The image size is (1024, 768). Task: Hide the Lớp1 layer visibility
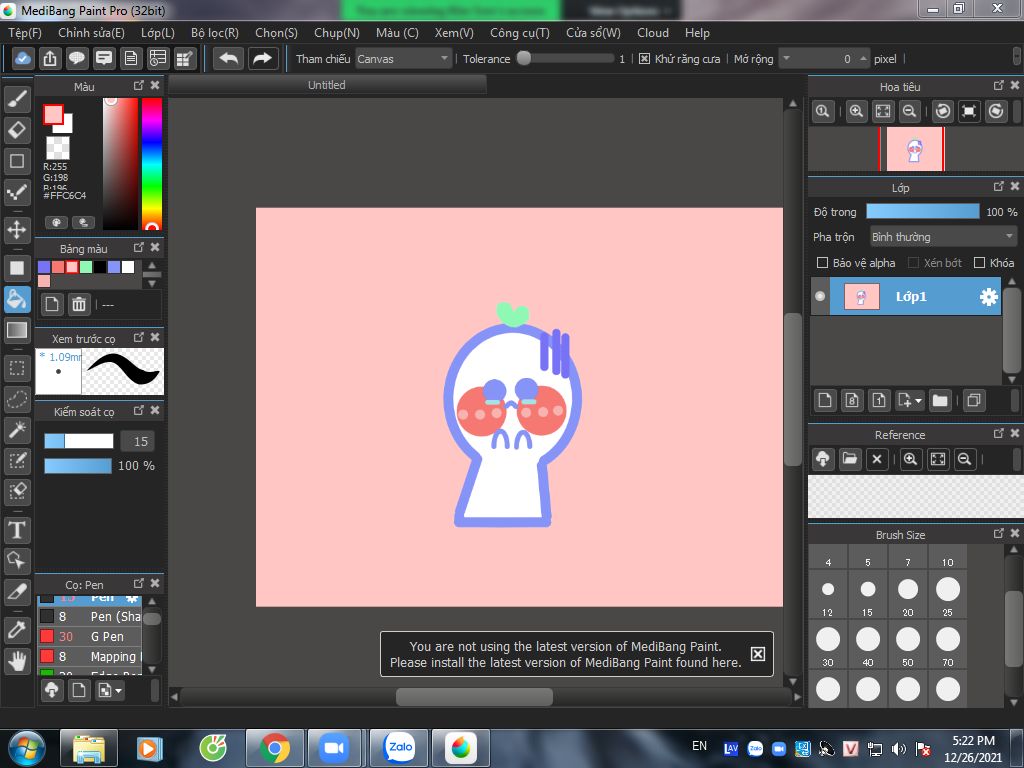click(820, 296)
